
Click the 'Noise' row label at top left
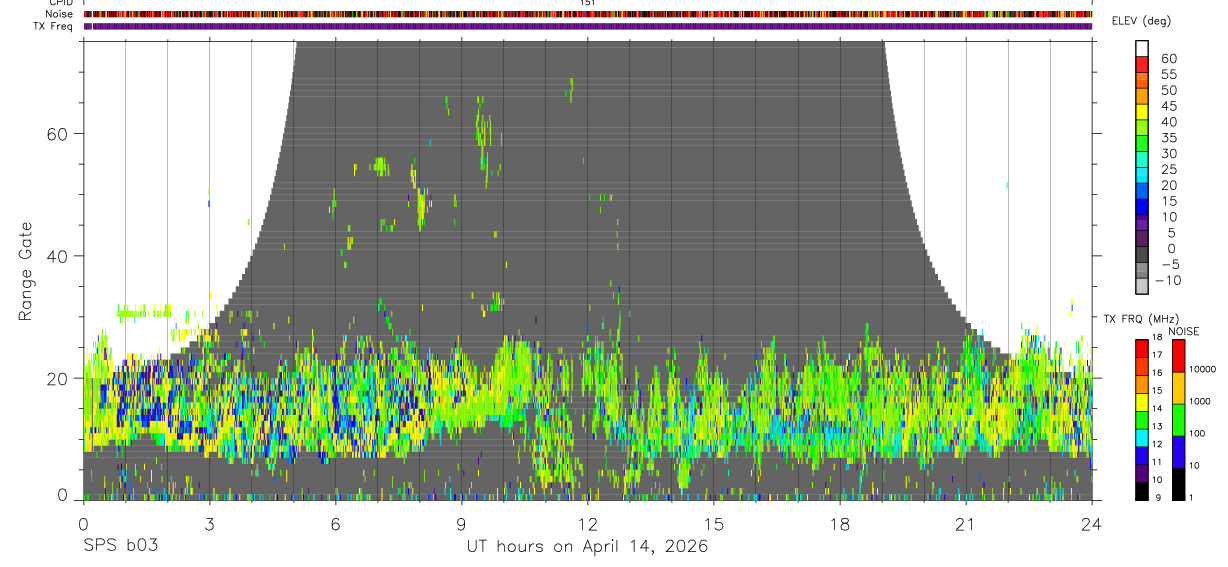point(59,14)
